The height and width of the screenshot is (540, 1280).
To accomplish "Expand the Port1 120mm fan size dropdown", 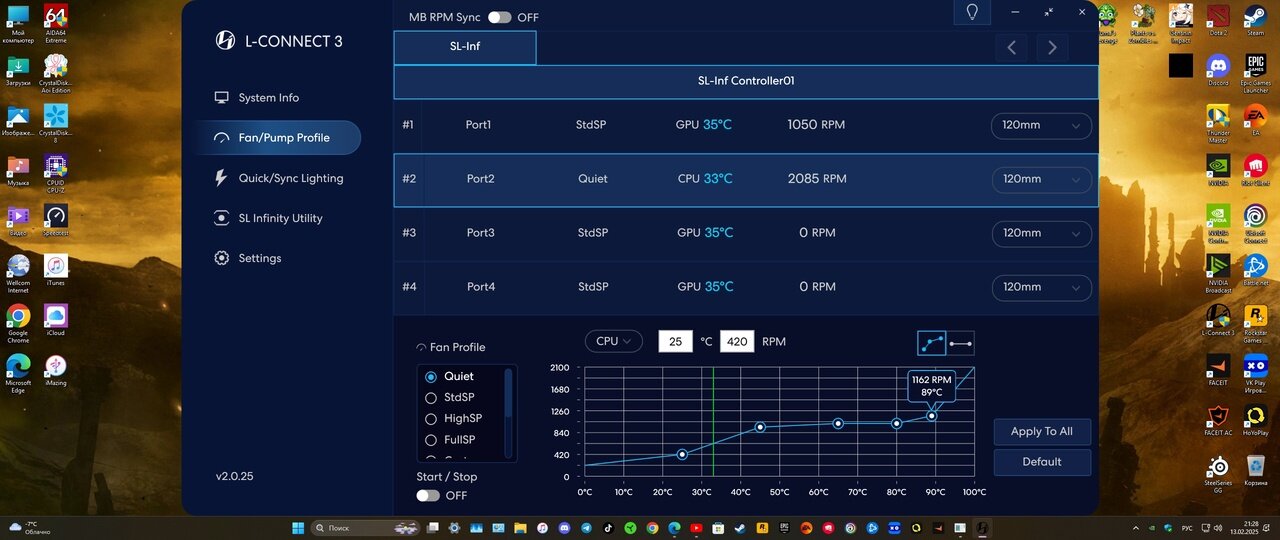I will point(1041,125).
